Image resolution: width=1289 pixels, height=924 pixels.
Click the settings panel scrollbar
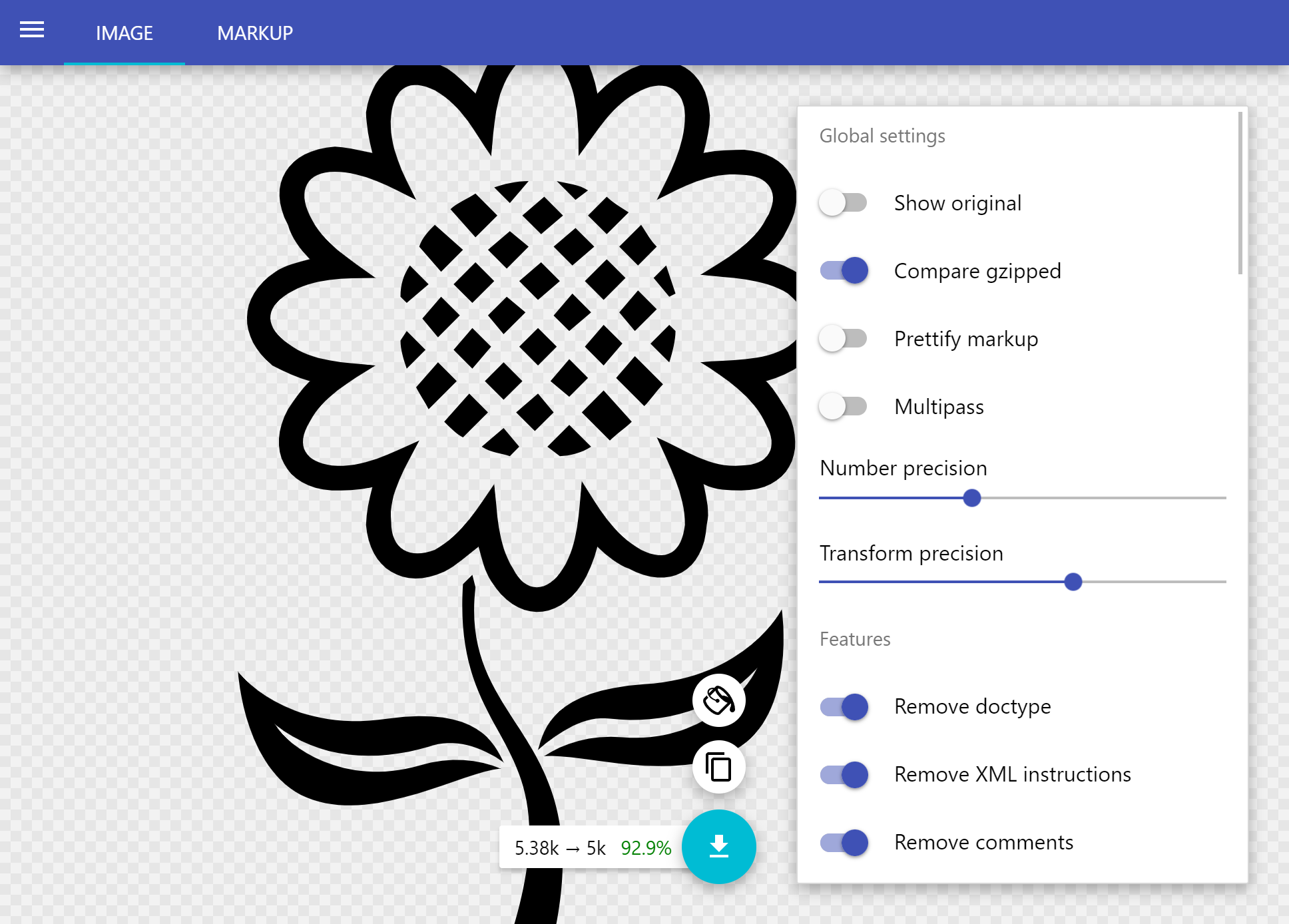click(x=1240, y=193)
